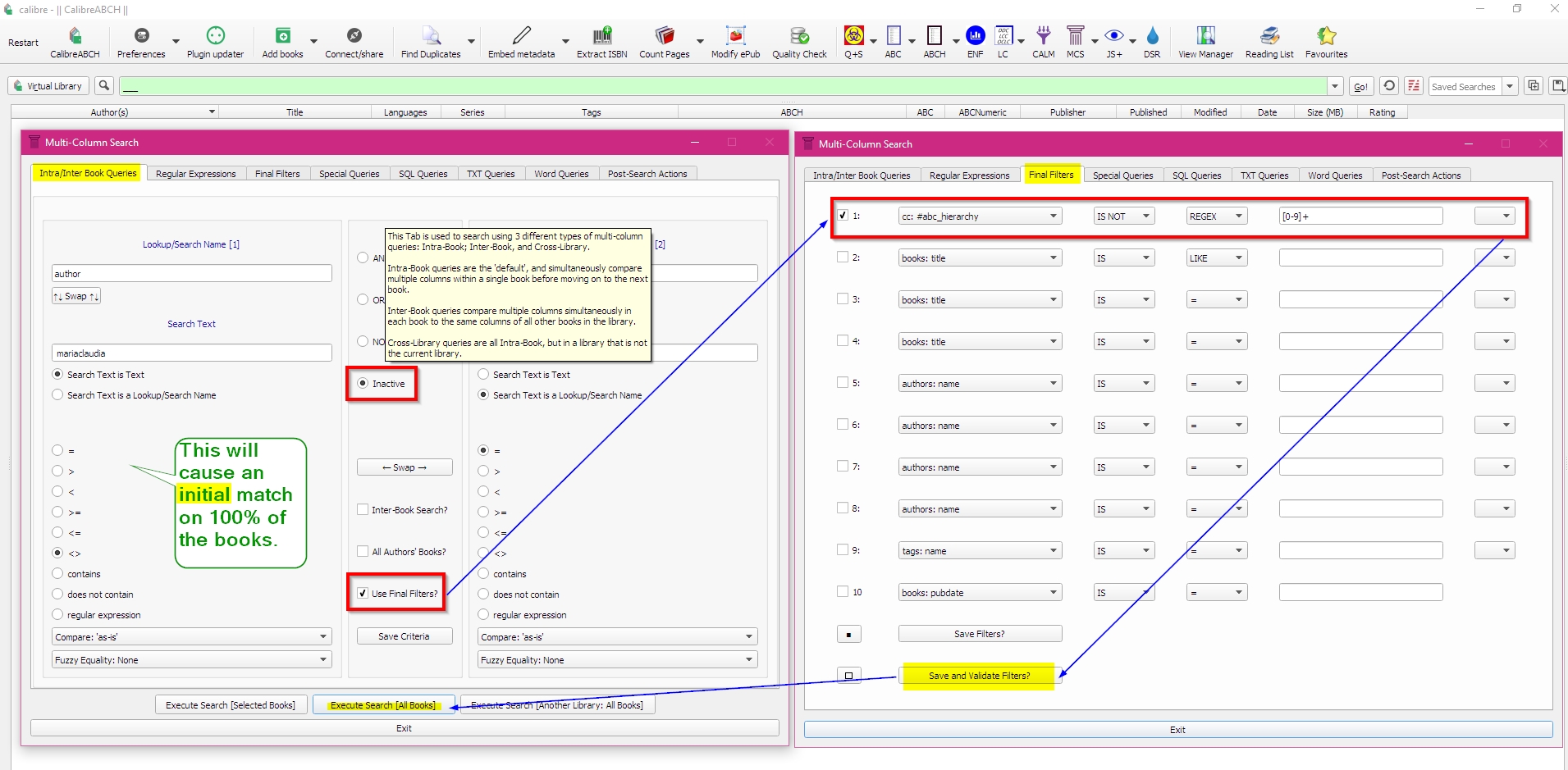Uncheck final filter row 1 checkbox
Screen dimensions: 1568x770
point(843,215)
